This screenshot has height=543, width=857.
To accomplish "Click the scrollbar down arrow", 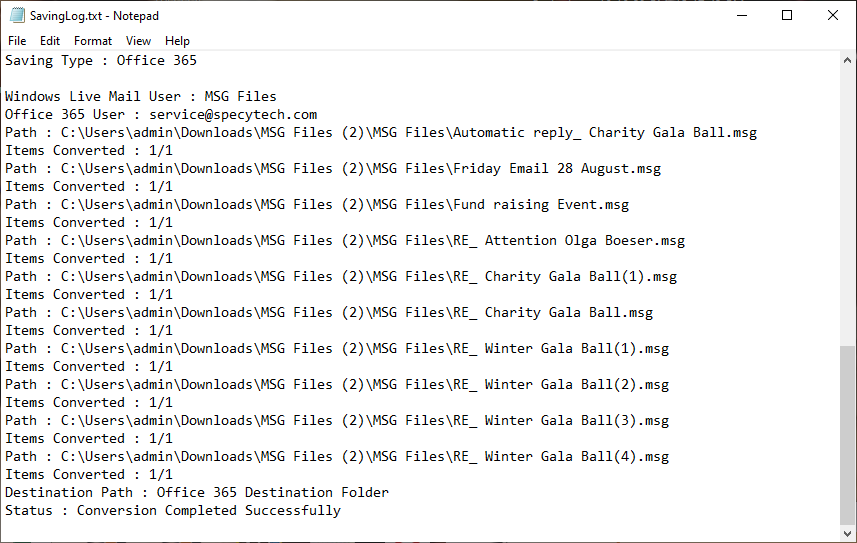I will 847,533.
